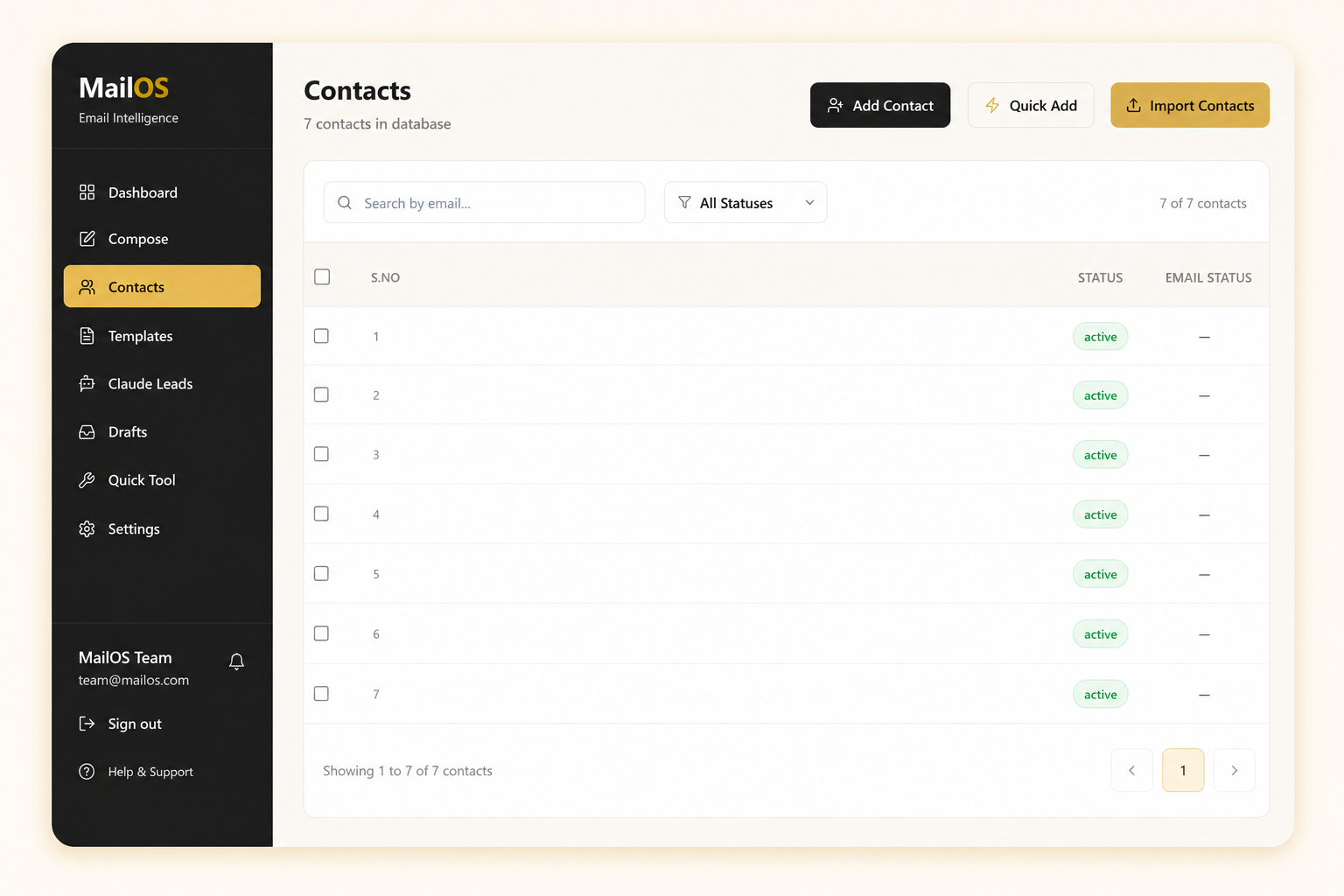Click the STATUS column header

pos(1100,277)
